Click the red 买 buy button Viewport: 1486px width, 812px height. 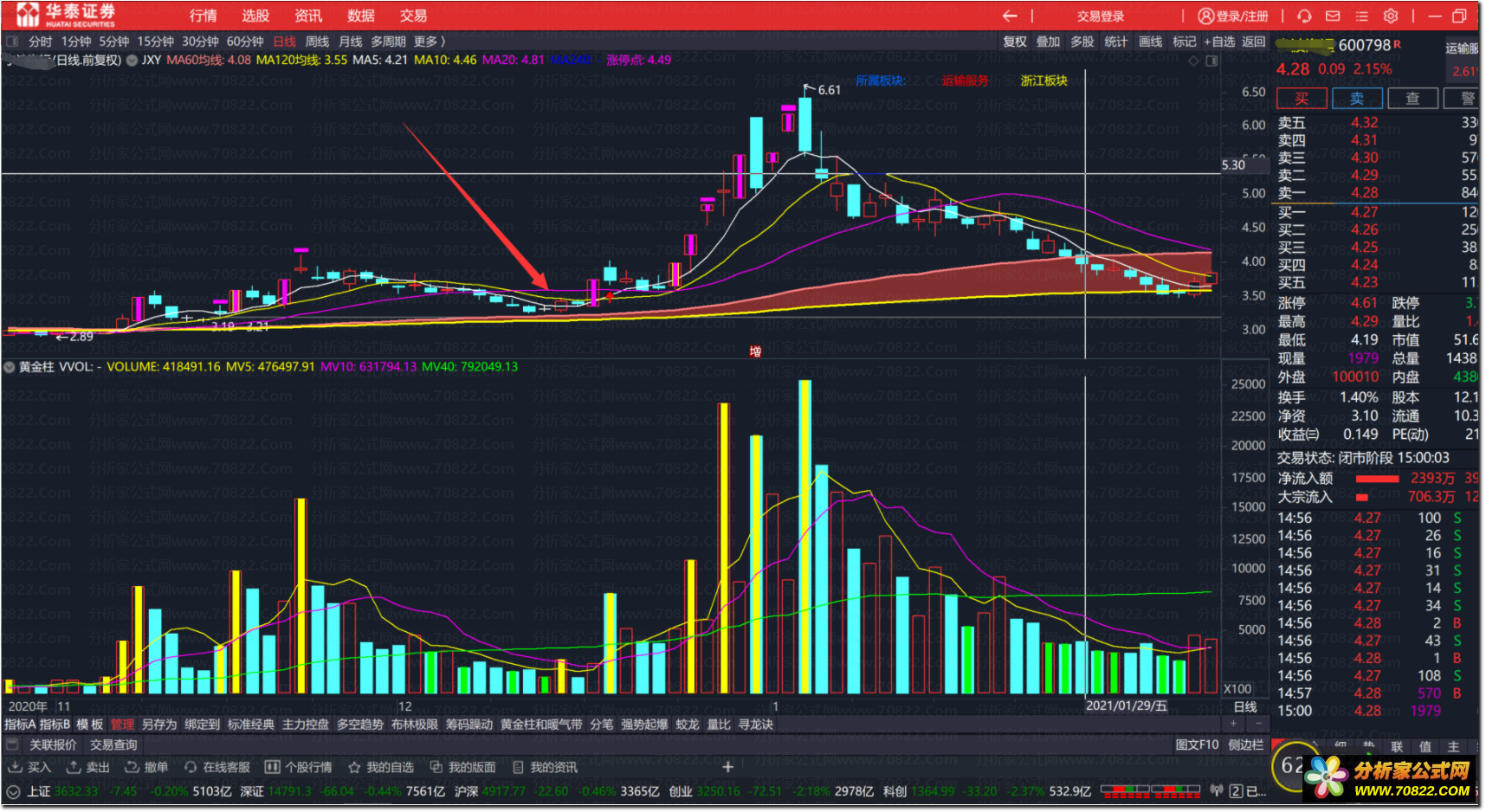1302,99
